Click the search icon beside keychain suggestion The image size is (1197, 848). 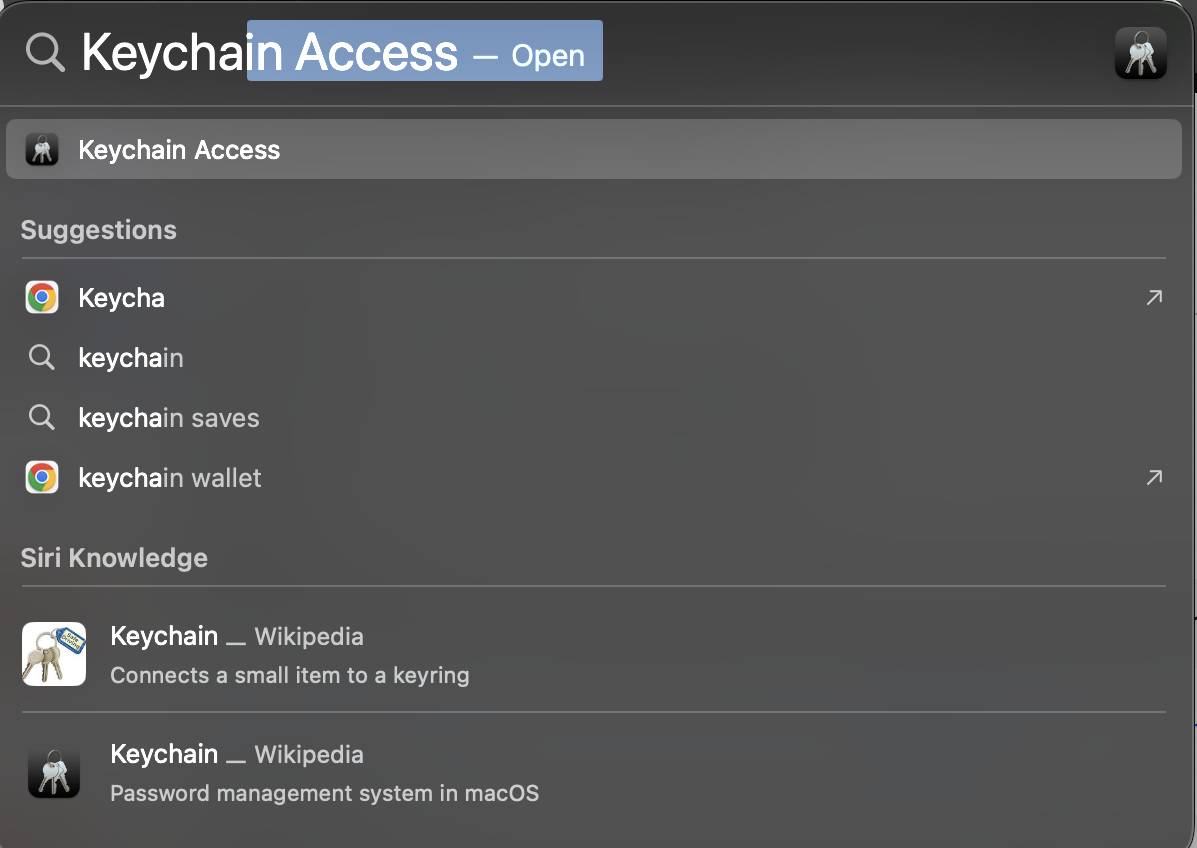pos(42,358)
